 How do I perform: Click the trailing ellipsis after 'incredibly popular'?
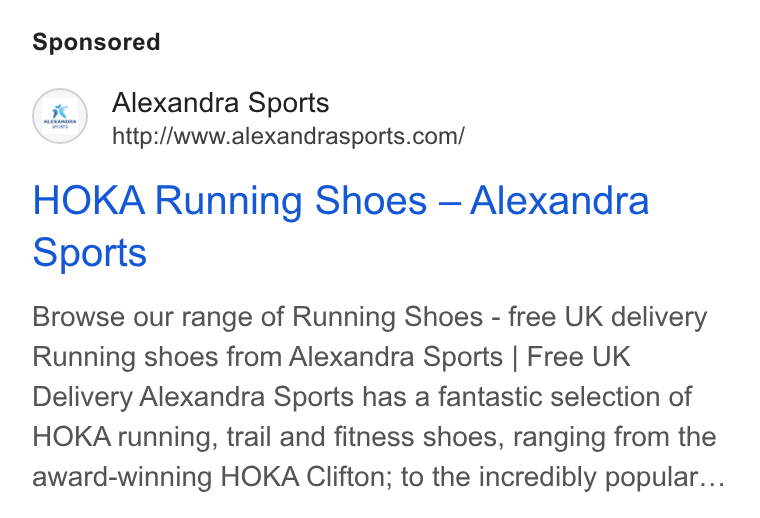[x=712, y=480]
